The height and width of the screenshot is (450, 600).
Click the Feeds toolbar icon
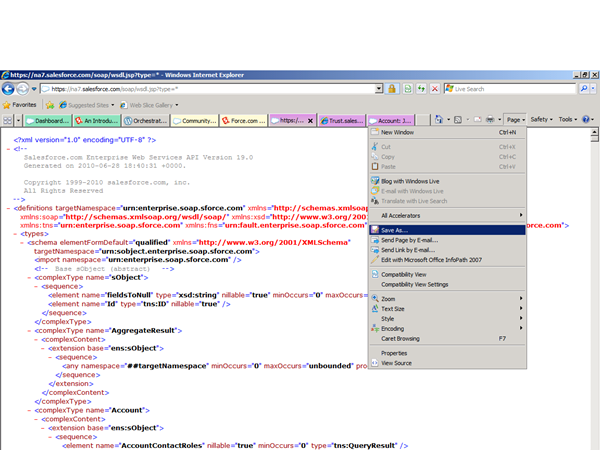point(458,120)
